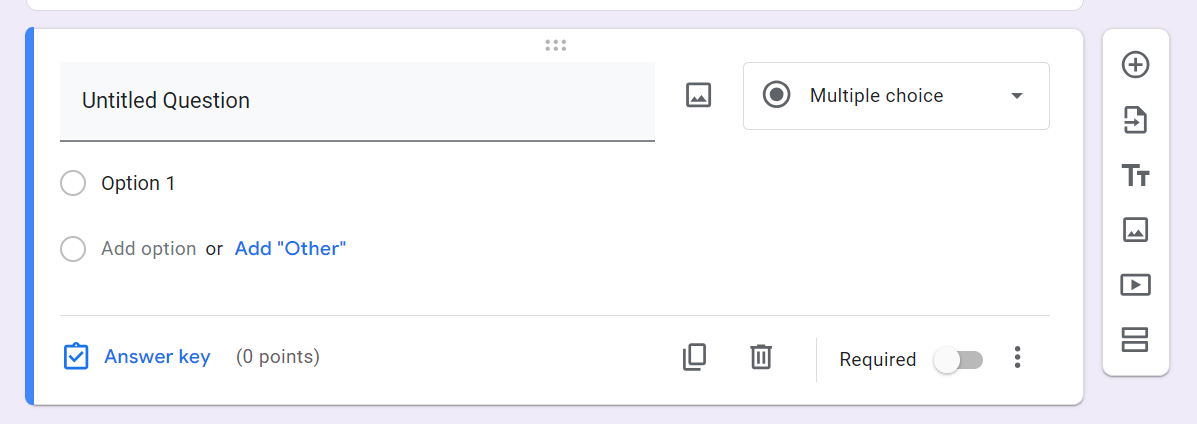The width and height of the screenshot is (1197, 424).
Task: Duplicate this question
Action: 694,357
